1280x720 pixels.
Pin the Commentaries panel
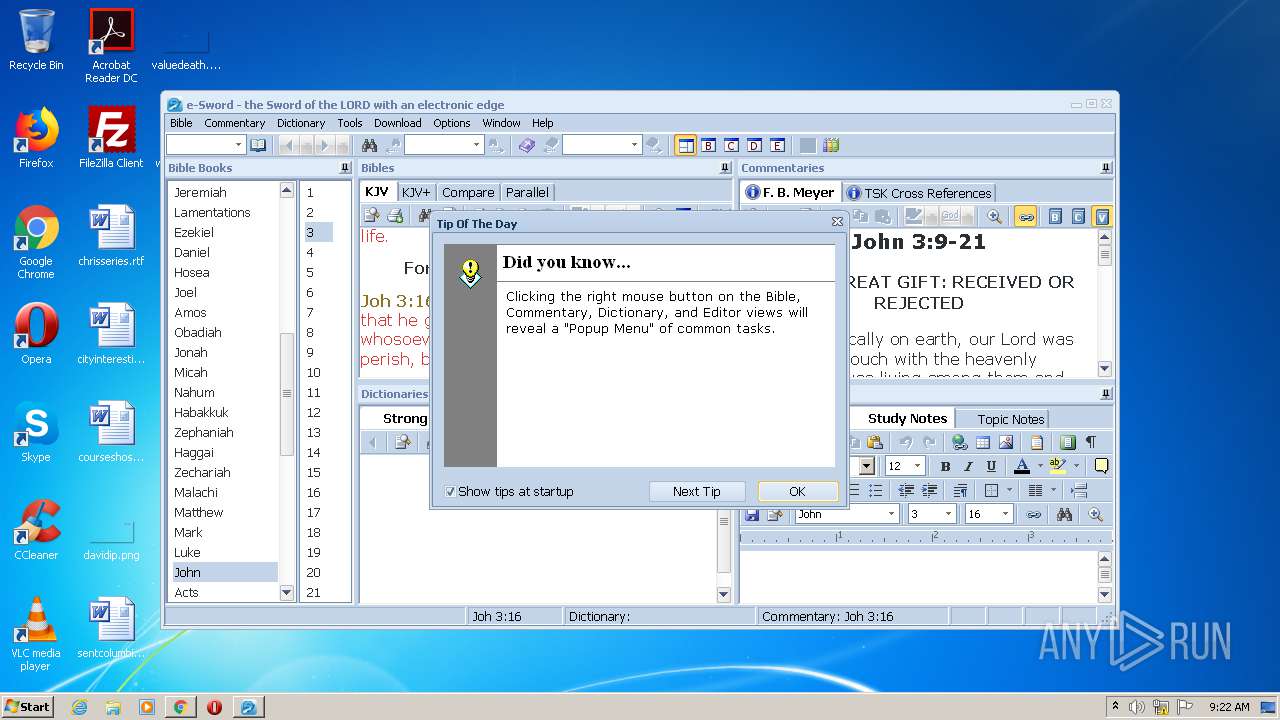point(1106,168)
